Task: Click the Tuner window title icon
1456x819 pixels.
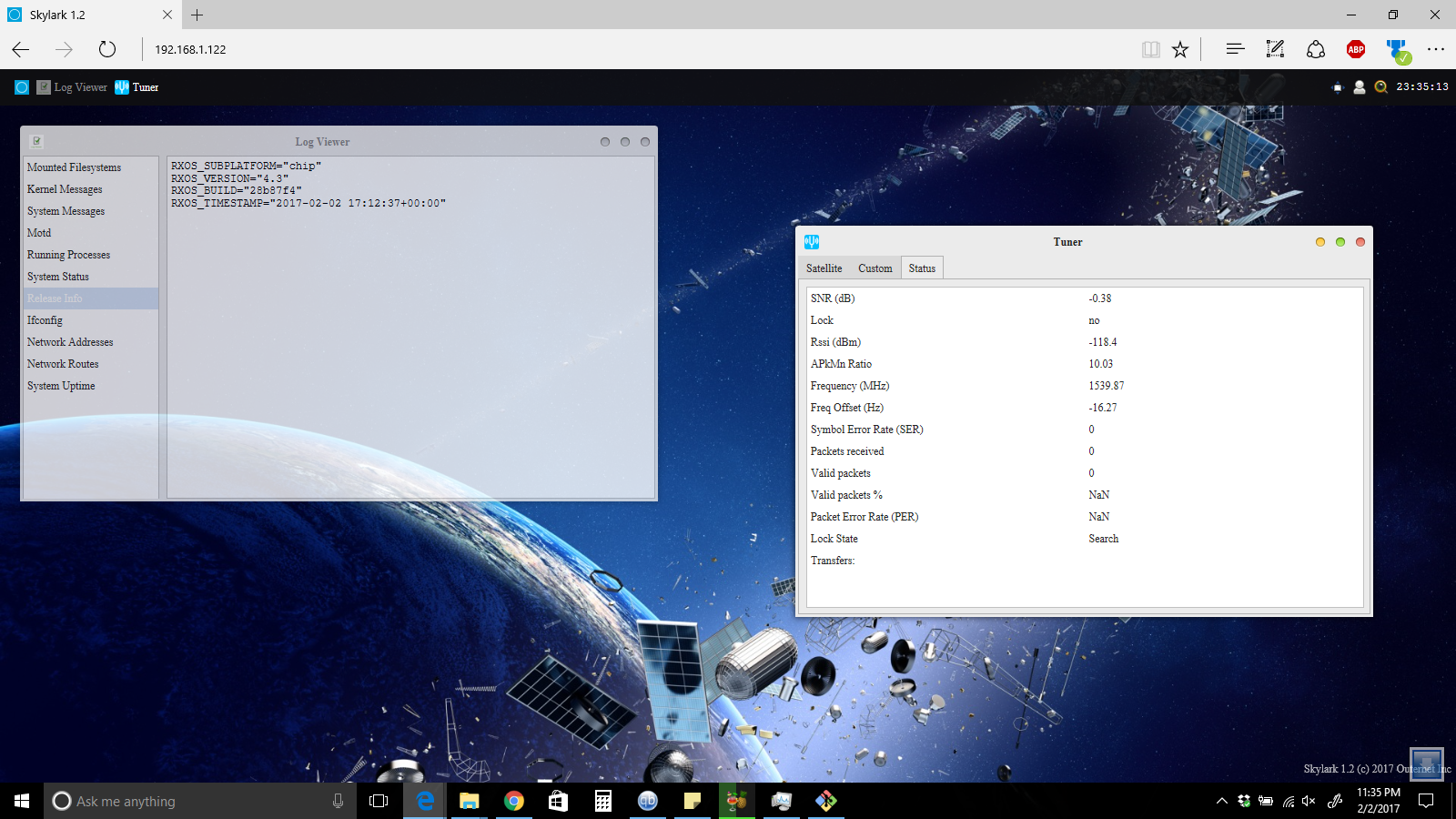Action: tap(812, 242)
